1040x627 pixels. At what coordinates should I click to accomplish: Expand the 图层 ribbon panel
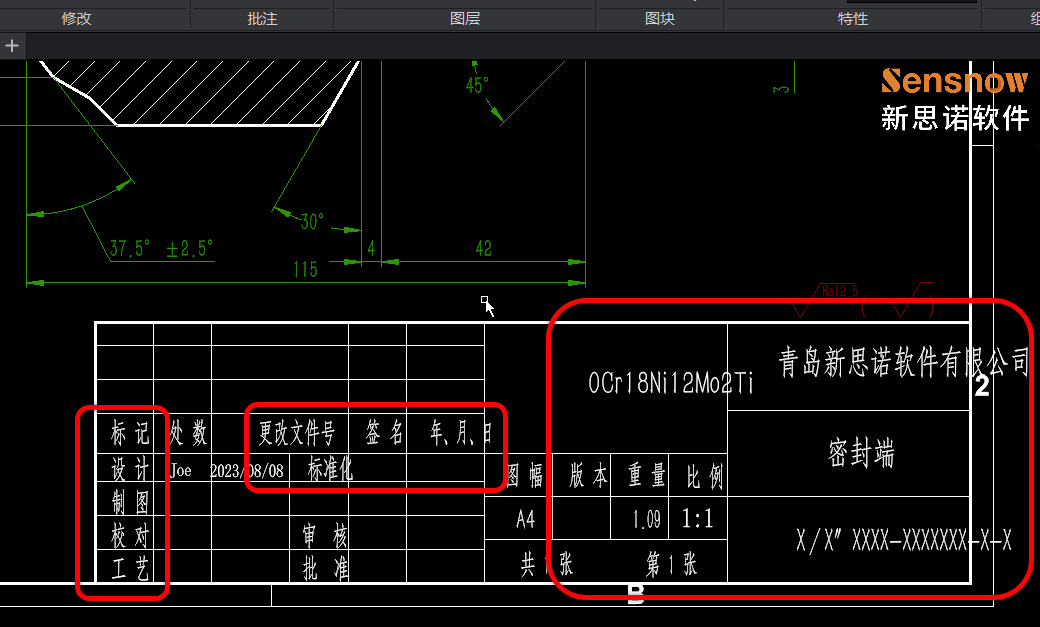tap(465, 19)
